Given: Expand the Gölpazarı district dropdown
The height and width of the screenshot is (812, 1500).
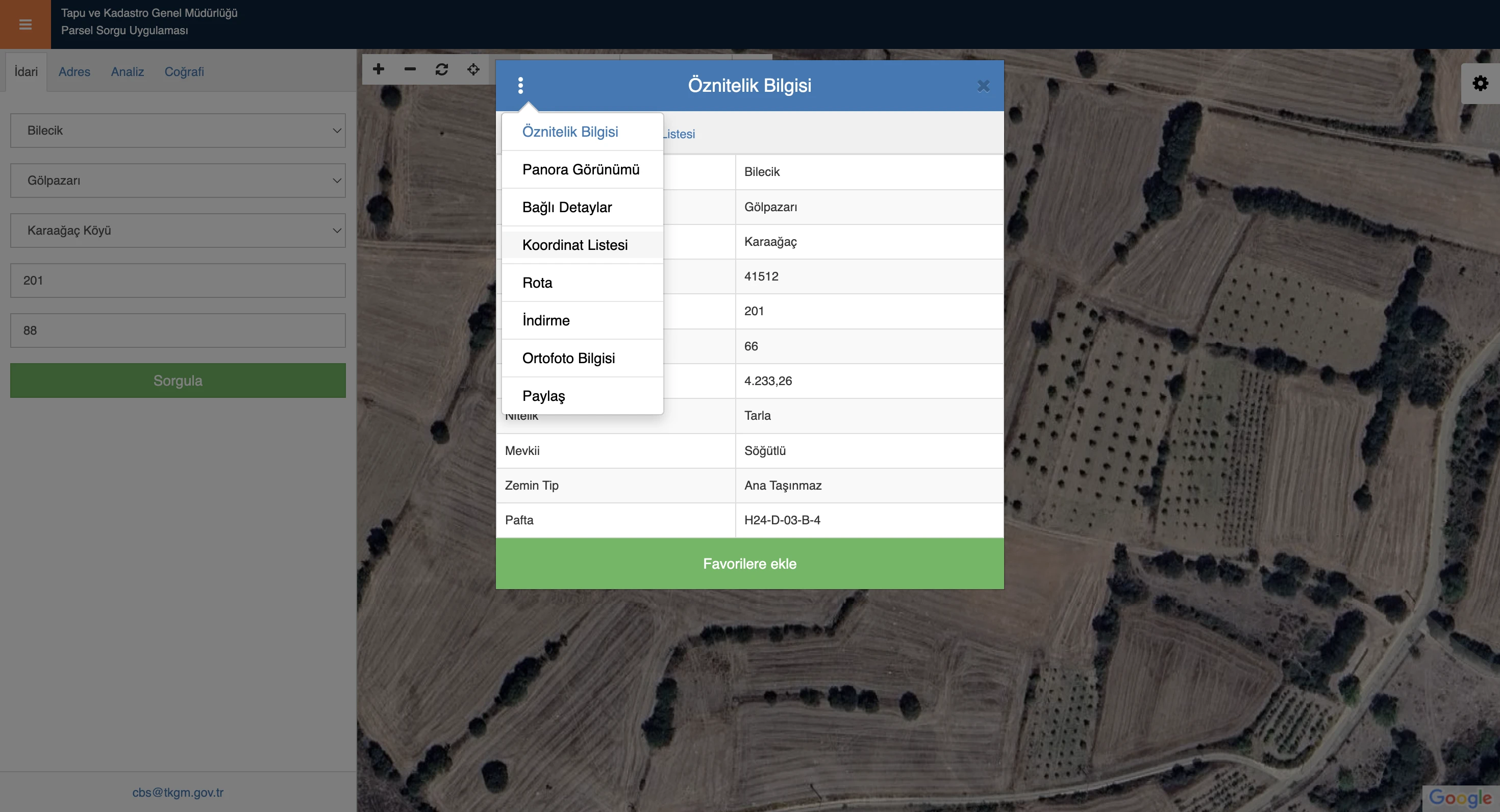Looking at the screenshot, I should pos(178,181).
